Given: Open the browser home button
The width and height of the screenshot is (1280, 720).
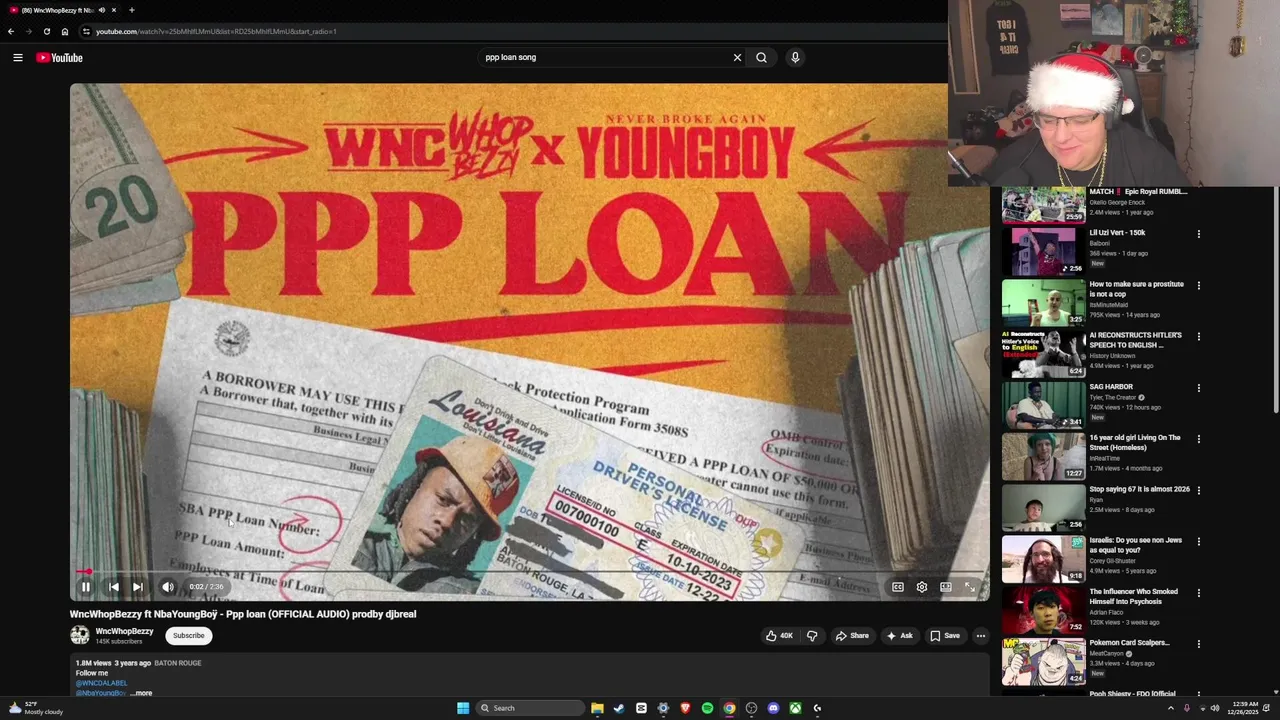Looking at the screenshot, I should (65, 31).
